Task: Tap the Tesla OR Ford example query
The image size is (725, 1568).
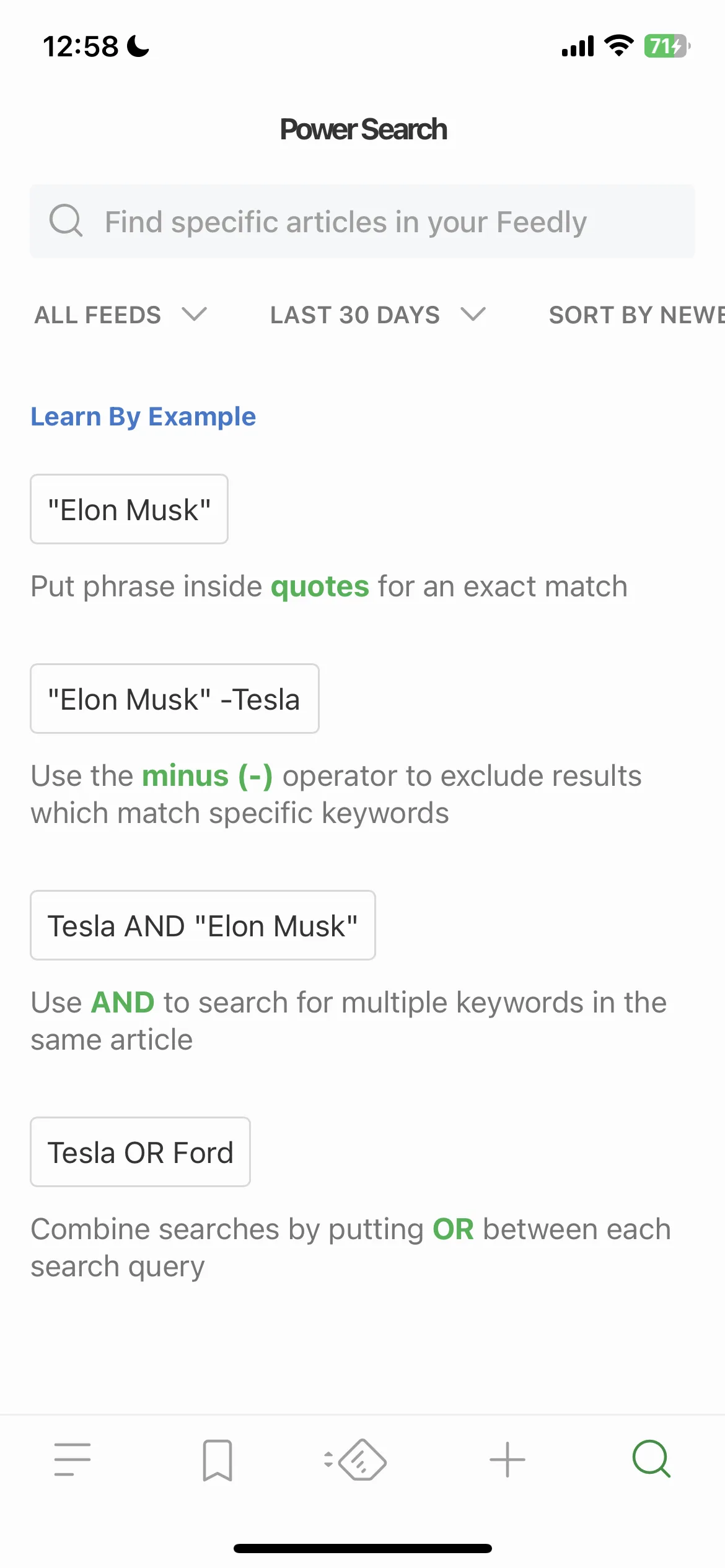Action: (141, 1152)
